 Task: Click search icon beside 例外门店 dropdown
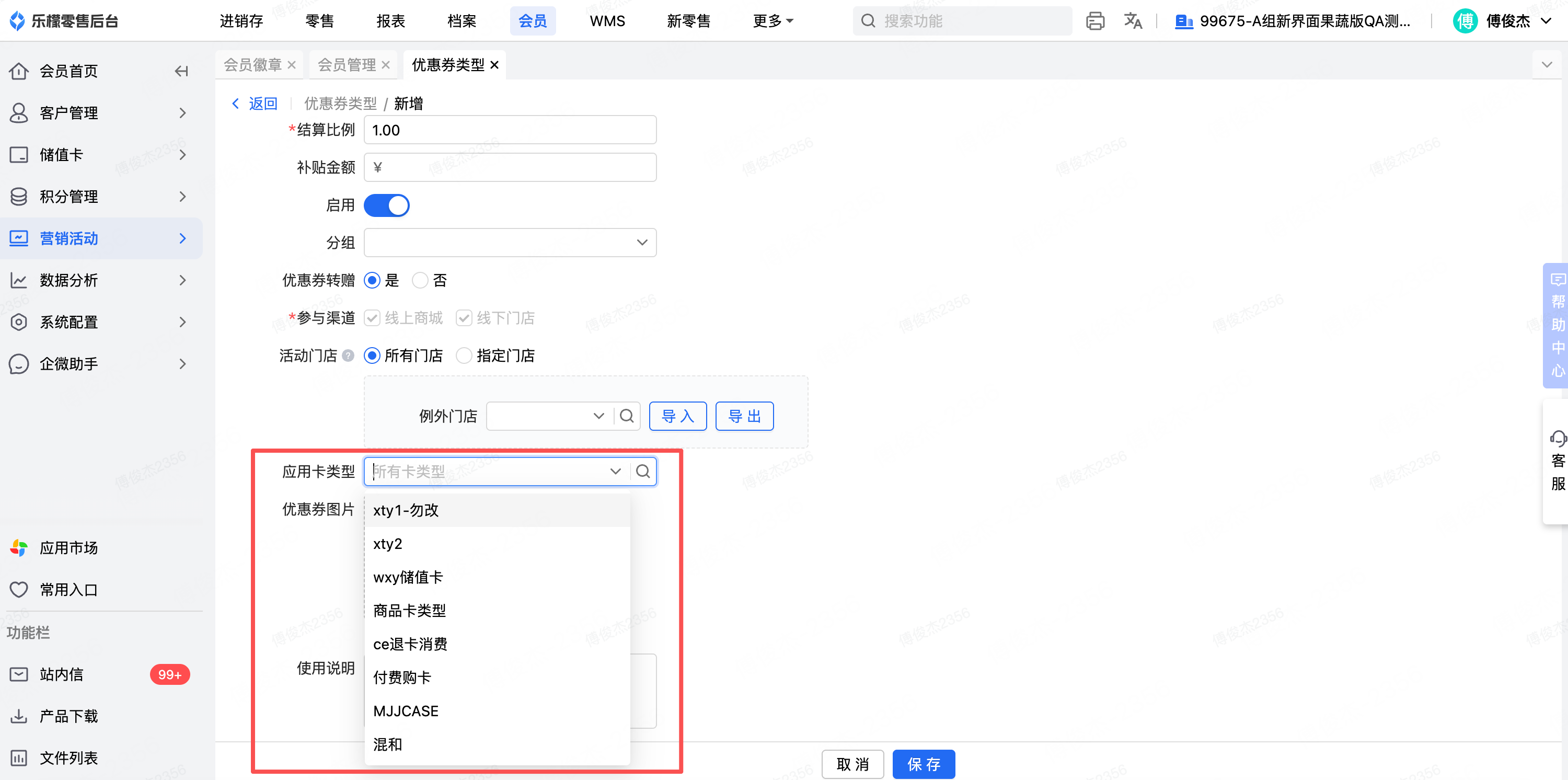click(626, 416)
